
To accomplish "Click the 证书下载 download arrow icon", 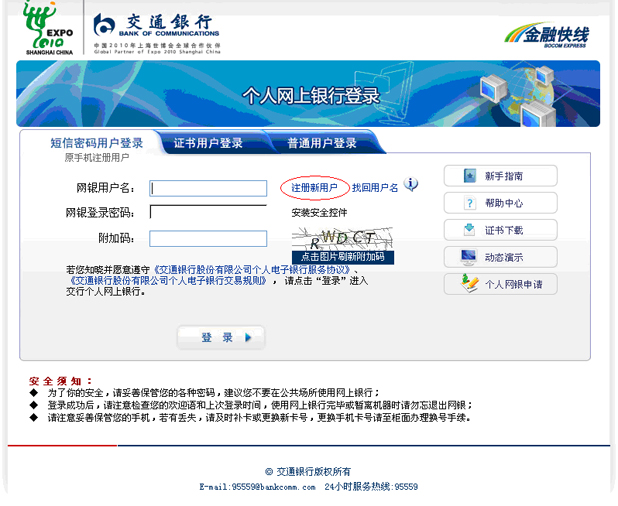I will pyautogui.click(x=469, y=230).
